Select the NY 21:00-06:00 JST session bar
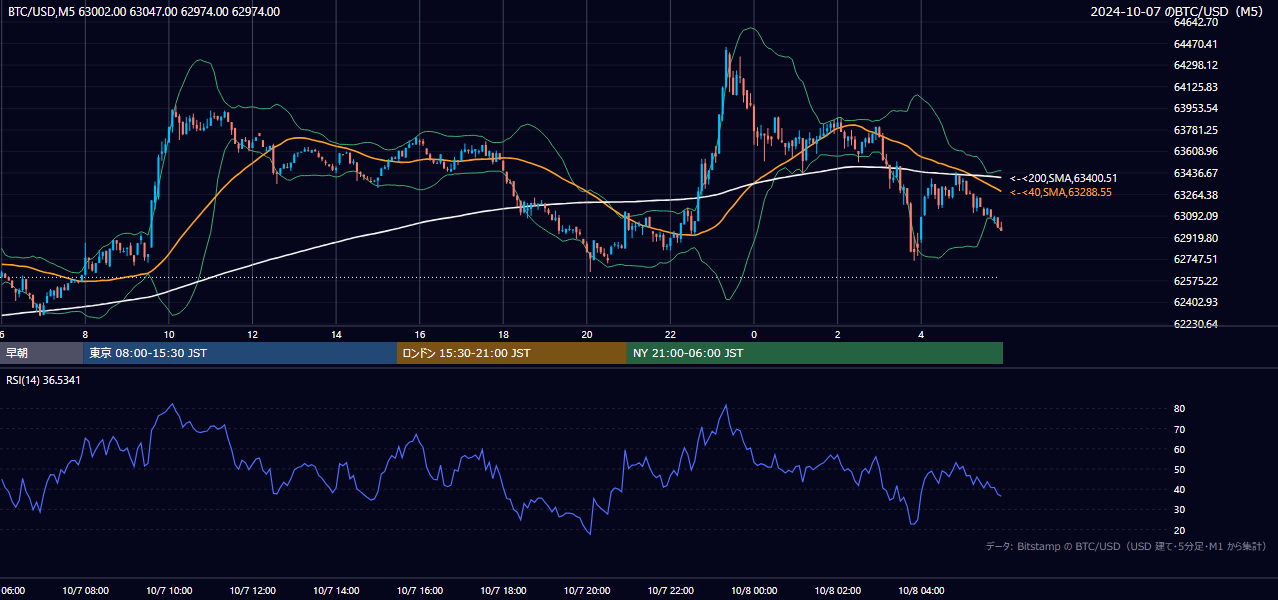Viewport: 1278px width, 600px height. coord(815,353)
